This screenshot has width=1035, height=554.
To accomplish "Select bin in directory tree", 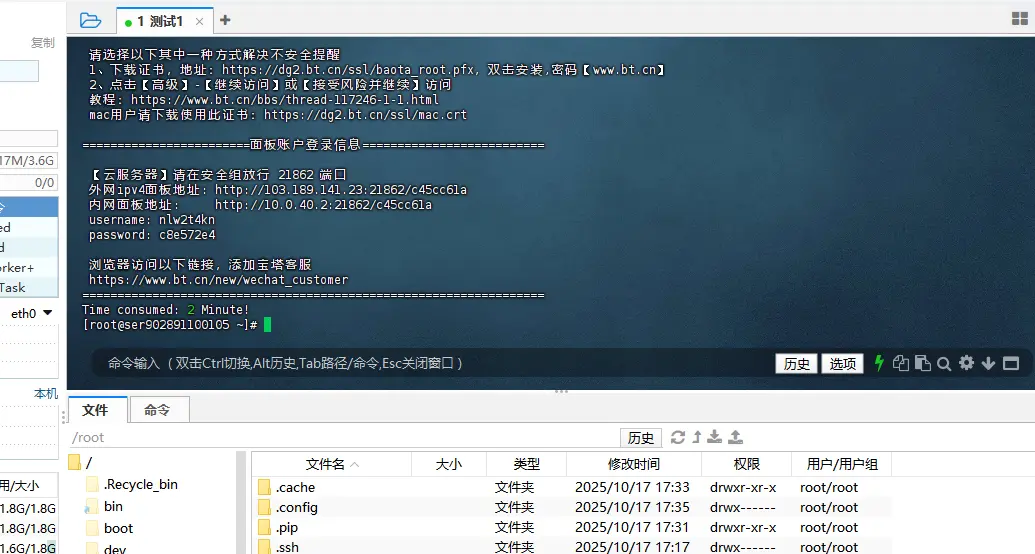I will coord(114,506).
